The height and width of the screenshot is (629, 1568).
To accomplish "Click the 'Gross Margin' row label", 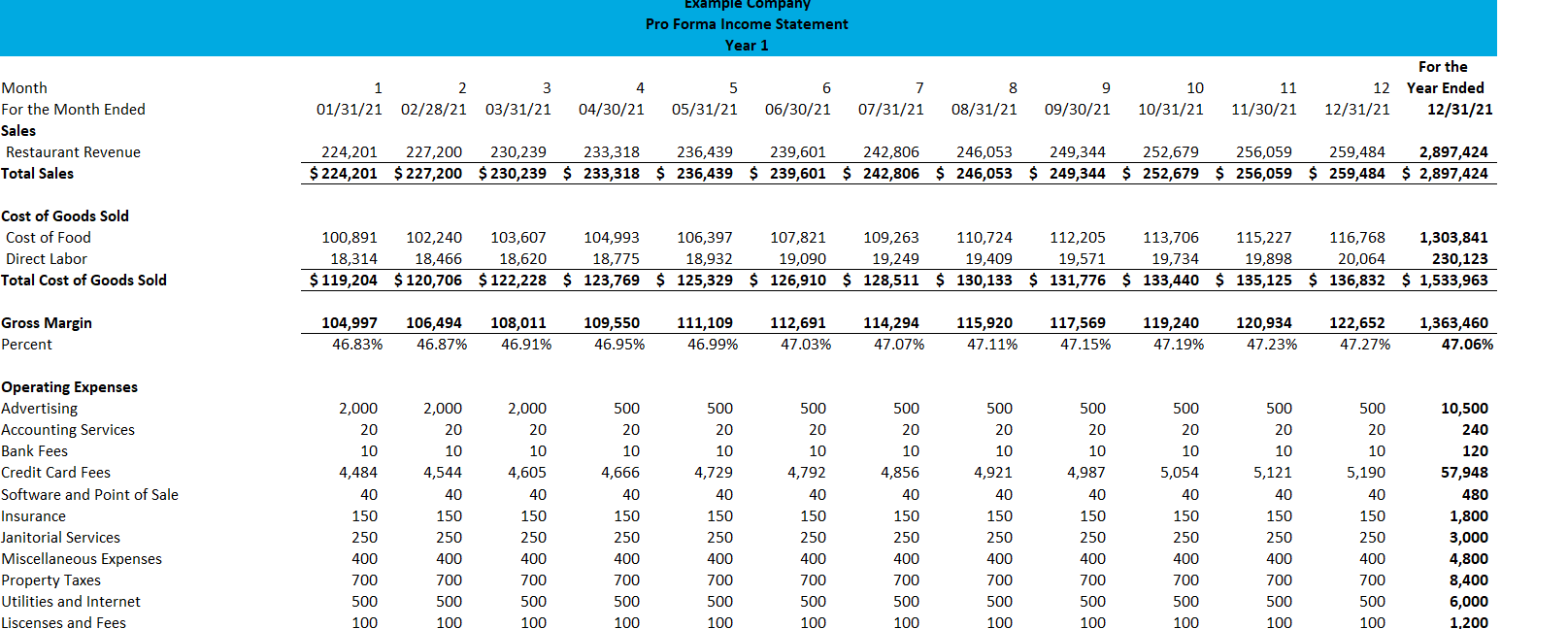I will [x=47, y=323].
